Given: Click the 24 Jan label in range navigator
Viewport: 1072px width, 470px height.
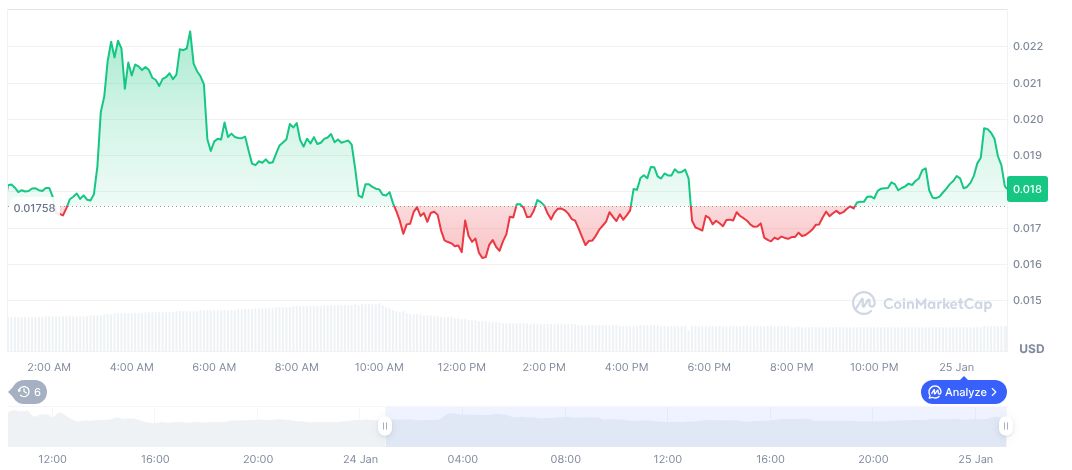Looking at the screenshot, I should pyautogui.click(x=360, y=459).
